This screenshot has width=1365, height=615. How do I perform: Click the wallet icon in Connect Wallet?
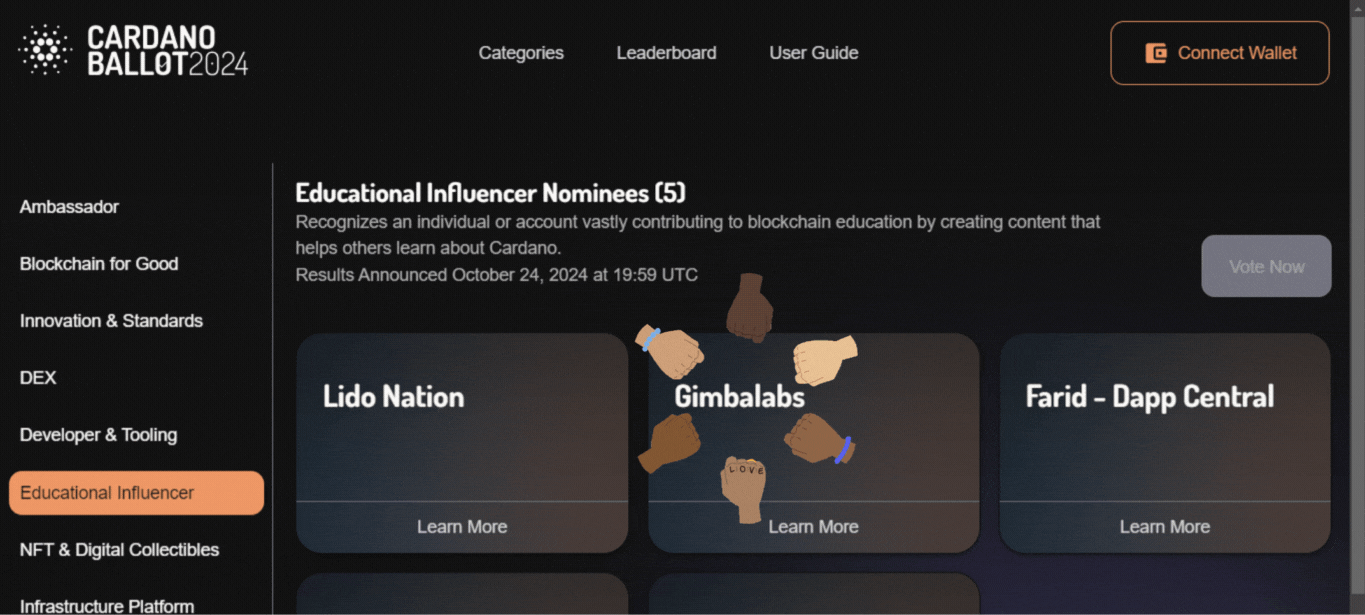pyautogui.click(x=1156, y=53)
